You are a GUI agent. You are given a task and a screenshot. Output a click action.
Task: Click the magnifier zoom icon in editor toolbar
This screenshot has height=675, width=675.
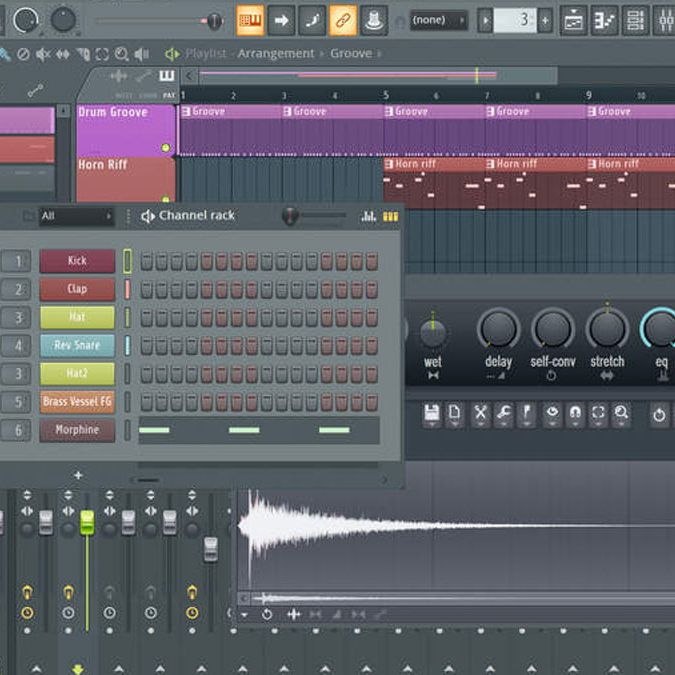(x=621, y=413)
